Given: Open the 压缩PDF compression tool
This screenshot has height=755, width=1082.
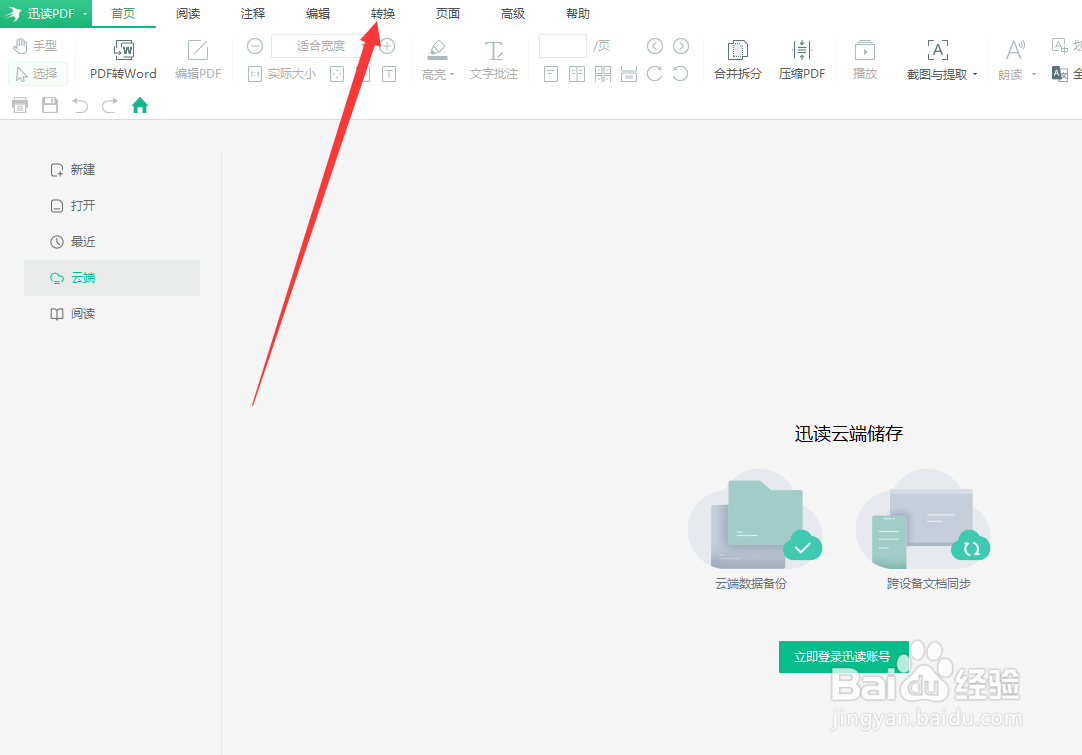Looking at the screenshot, I should pyautogui.click(x=802, y=59).
